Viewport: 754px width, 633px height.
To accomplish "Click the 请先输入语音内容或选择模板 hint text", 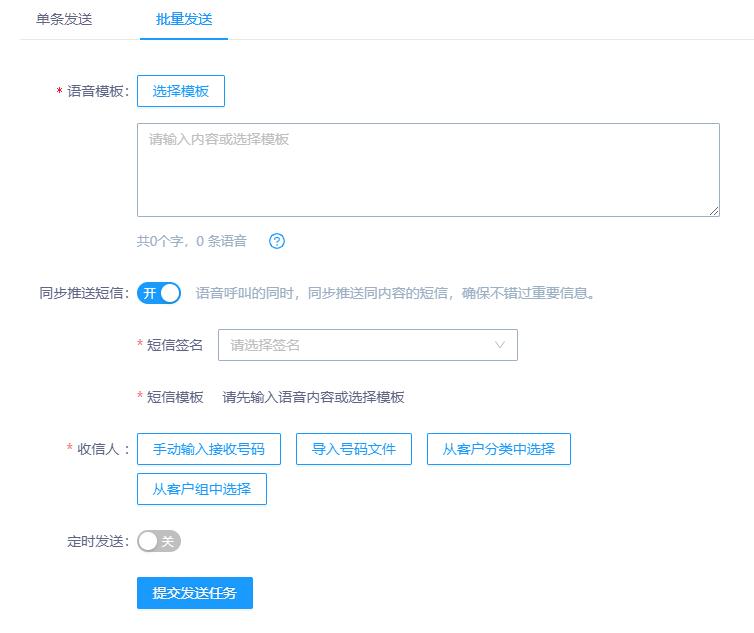I will click(313, 397).
